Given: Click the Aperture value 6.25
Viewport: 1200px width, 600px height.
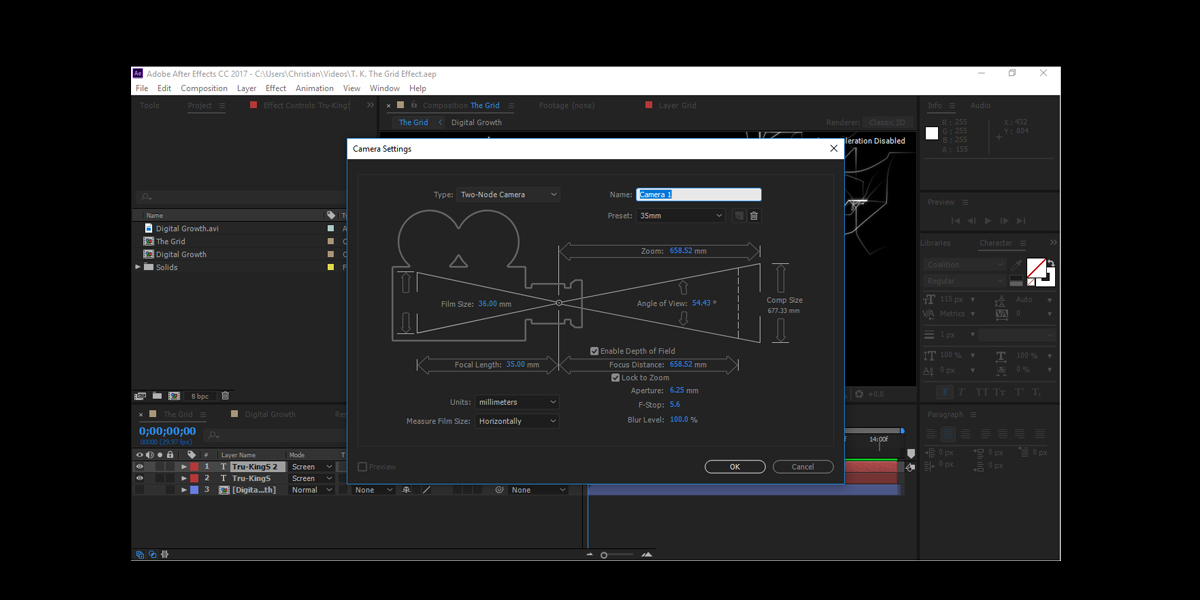Looking at the screenshot, I should 677,391.
